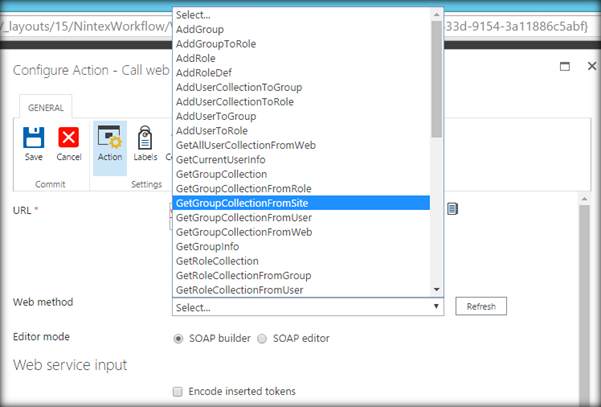The height and width of the screenshot is (407, 601).
Task: Select the GetRoleCollection method
Action: [x=301, y=261]
